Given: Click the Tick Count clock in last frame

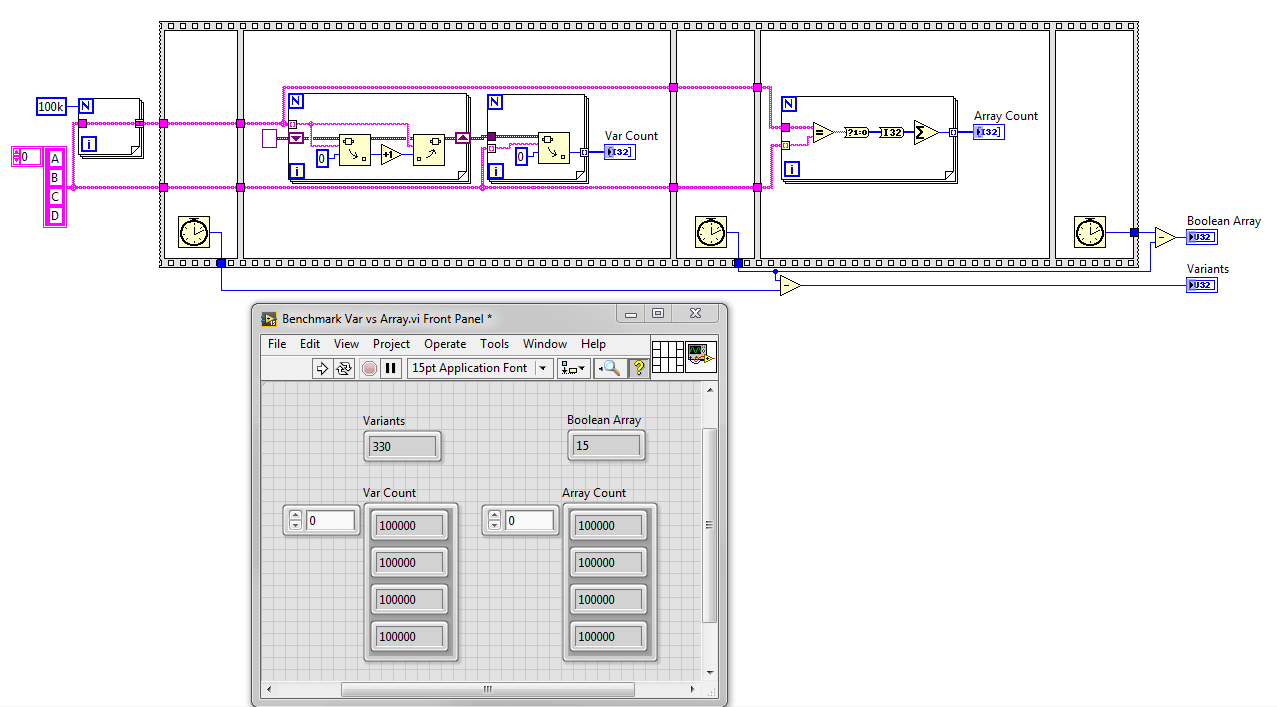Looking at the screenshot, I should coord(1089,232).
